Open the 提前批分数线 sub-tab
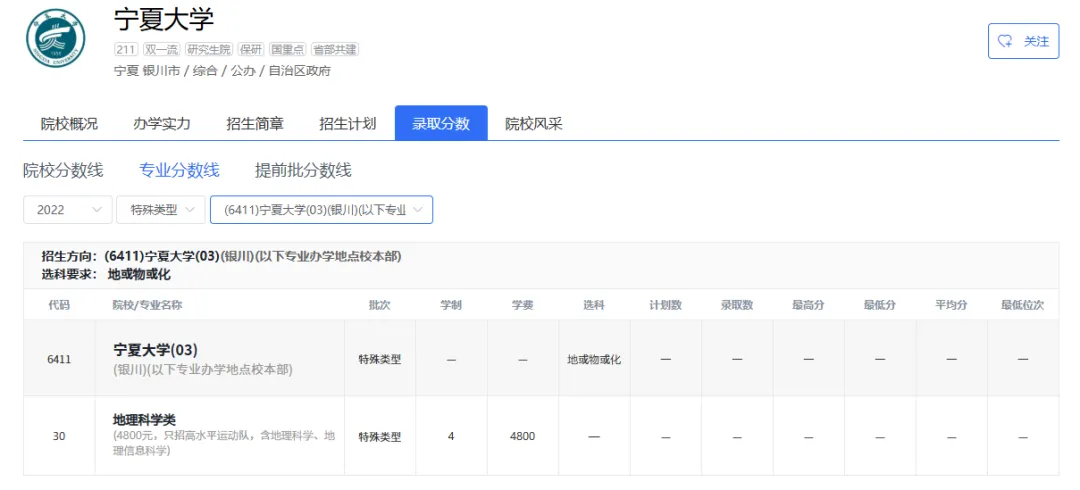Viewport: 1080px width, 490px height. click(x=303, y=171)
